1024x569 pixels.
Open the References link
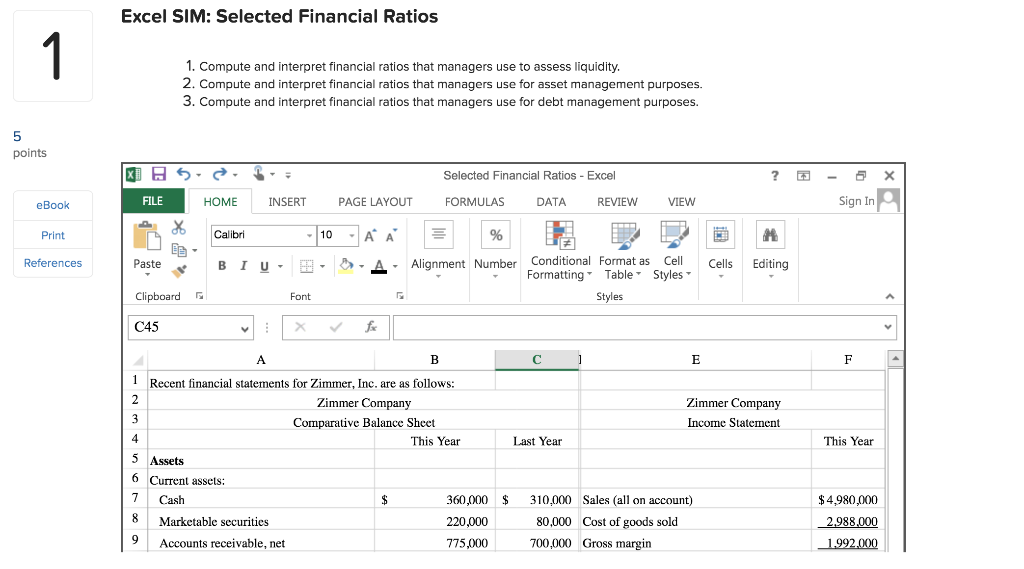[x=53, y=263]
